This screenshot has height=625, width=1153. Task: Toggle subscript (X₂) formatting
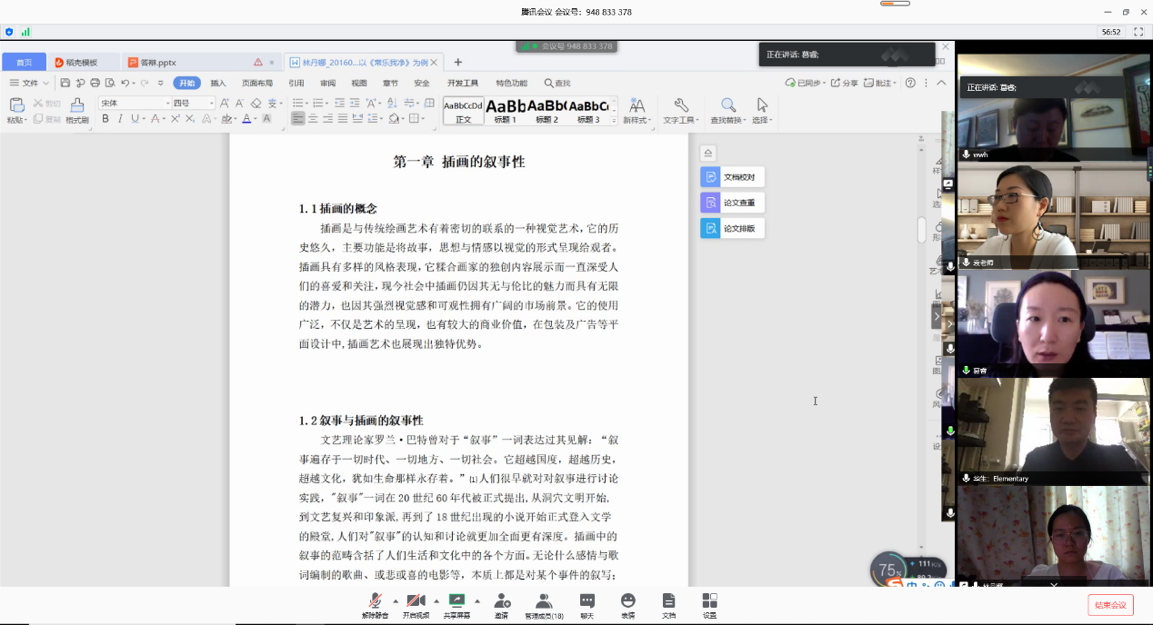[x=190, y=118]
